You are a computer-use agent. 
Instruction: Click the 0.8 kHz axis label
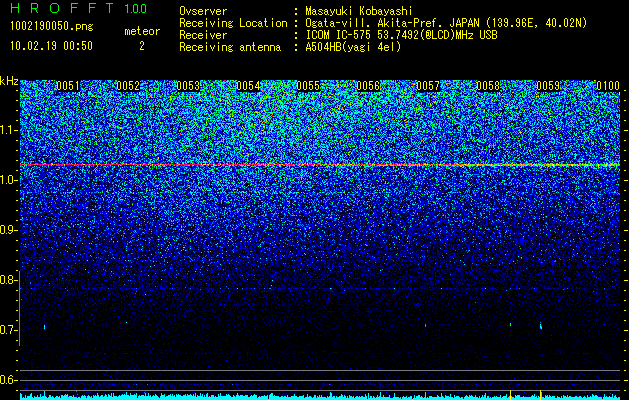click(x=8, y=280)
